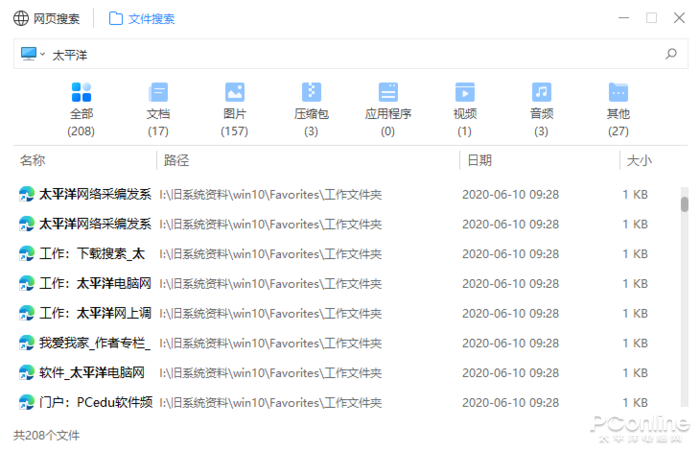
Task: Filter by 图片 (157) category
Action: tap(235, 109)
